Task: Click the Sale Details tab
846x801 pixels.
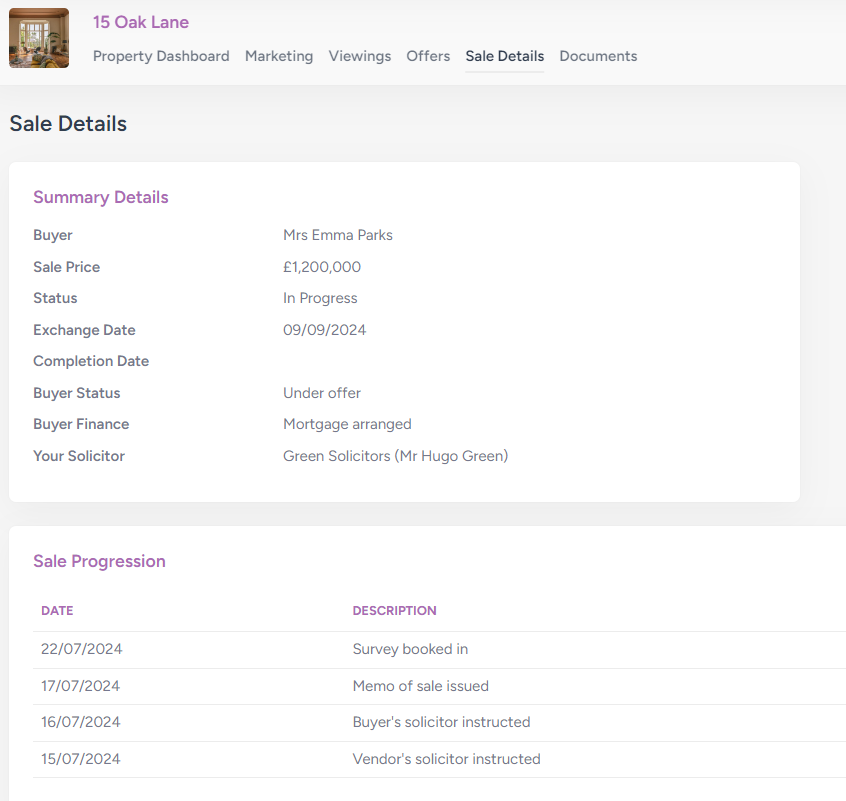Action: 505,56
